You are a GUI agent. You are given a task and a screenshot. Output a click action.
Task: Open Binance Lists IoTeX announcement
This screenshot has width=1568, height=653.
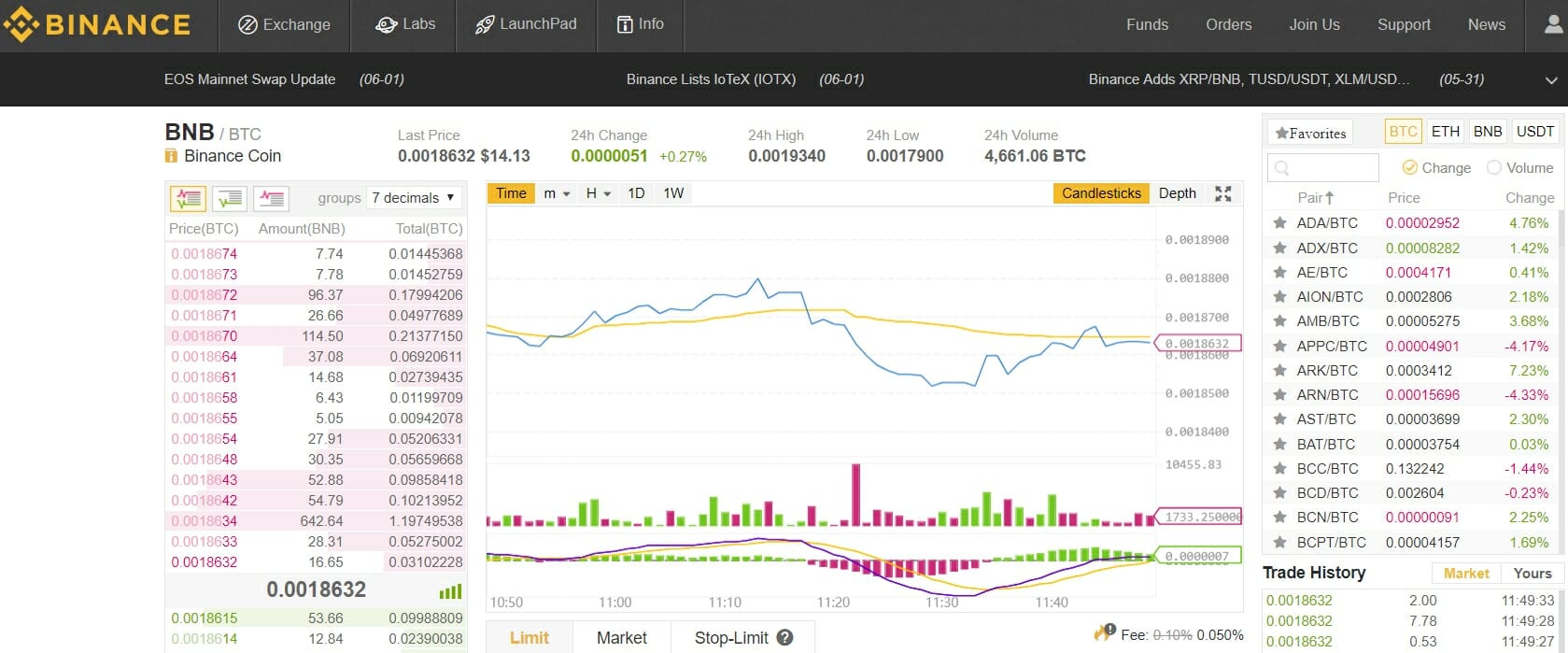(x=711, y=79)
